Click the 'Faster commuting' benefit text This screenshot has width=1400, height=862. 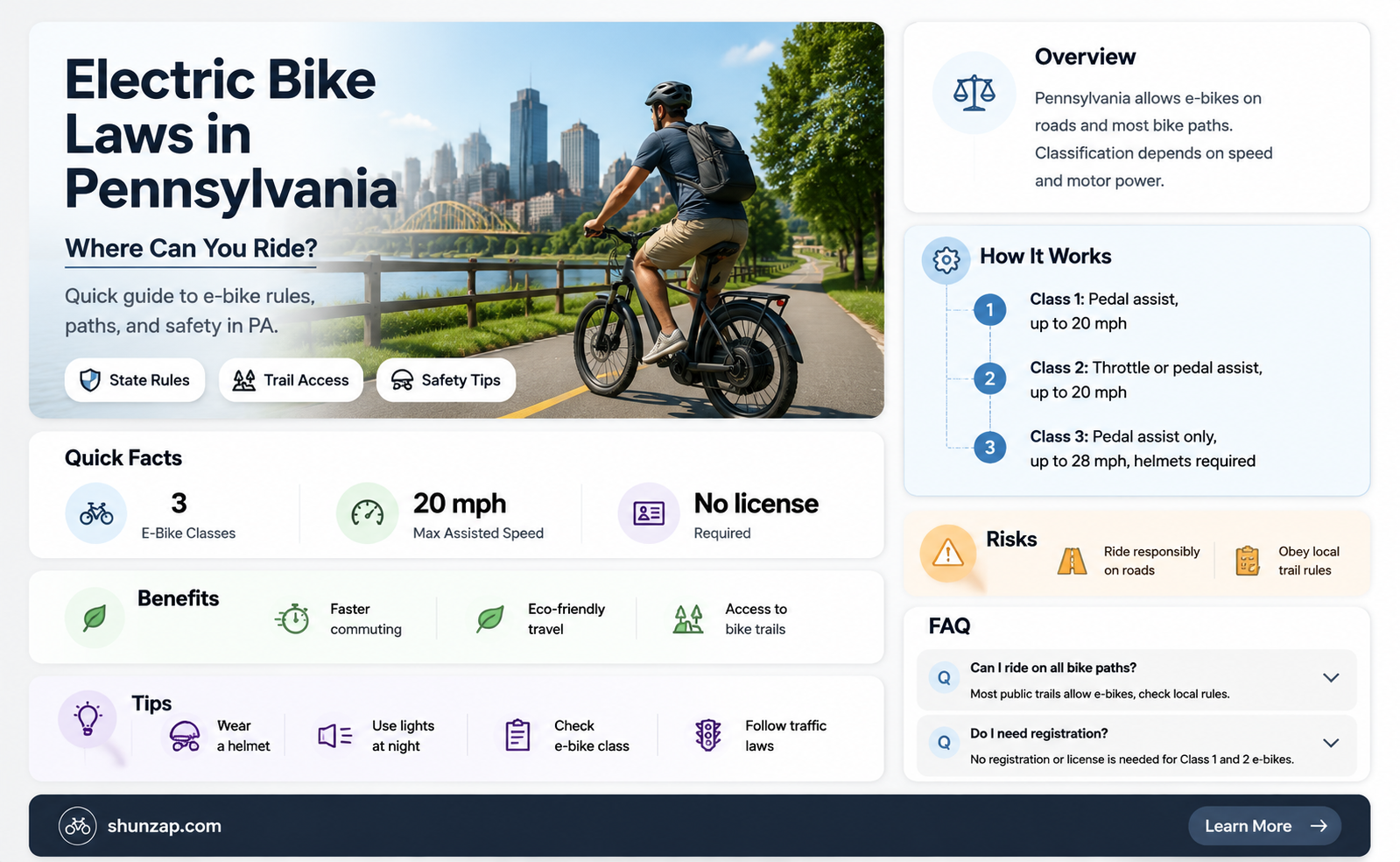point(366,619)
